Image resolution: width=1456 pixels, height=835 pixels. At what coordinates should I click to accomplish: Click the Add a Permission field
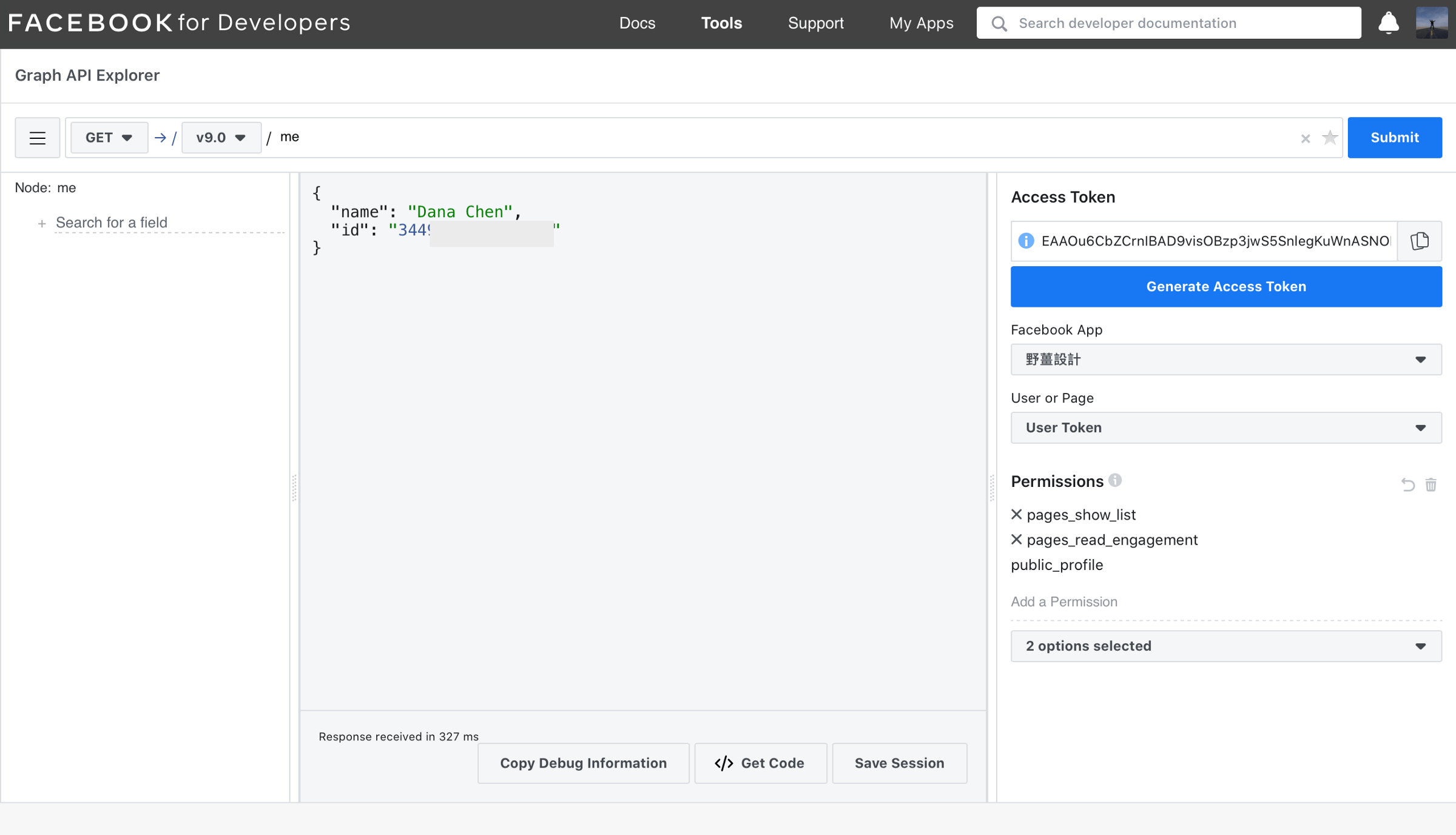tap(1225, 602)
